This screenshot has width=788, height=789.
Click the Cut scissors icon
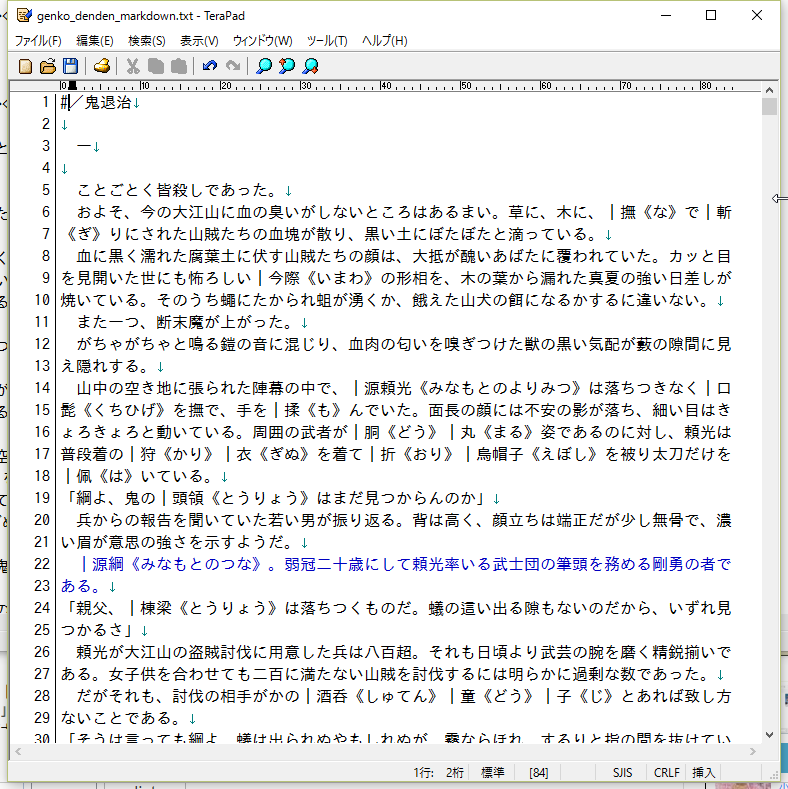point(133,66)
